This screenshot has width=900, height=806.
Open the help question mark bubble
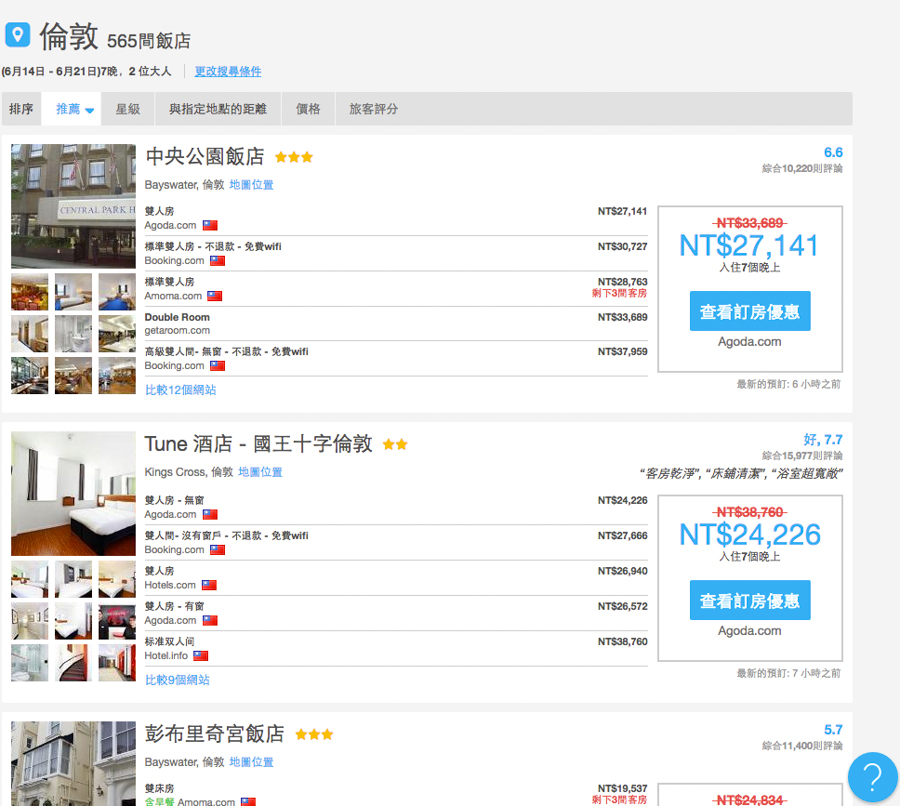872,777
